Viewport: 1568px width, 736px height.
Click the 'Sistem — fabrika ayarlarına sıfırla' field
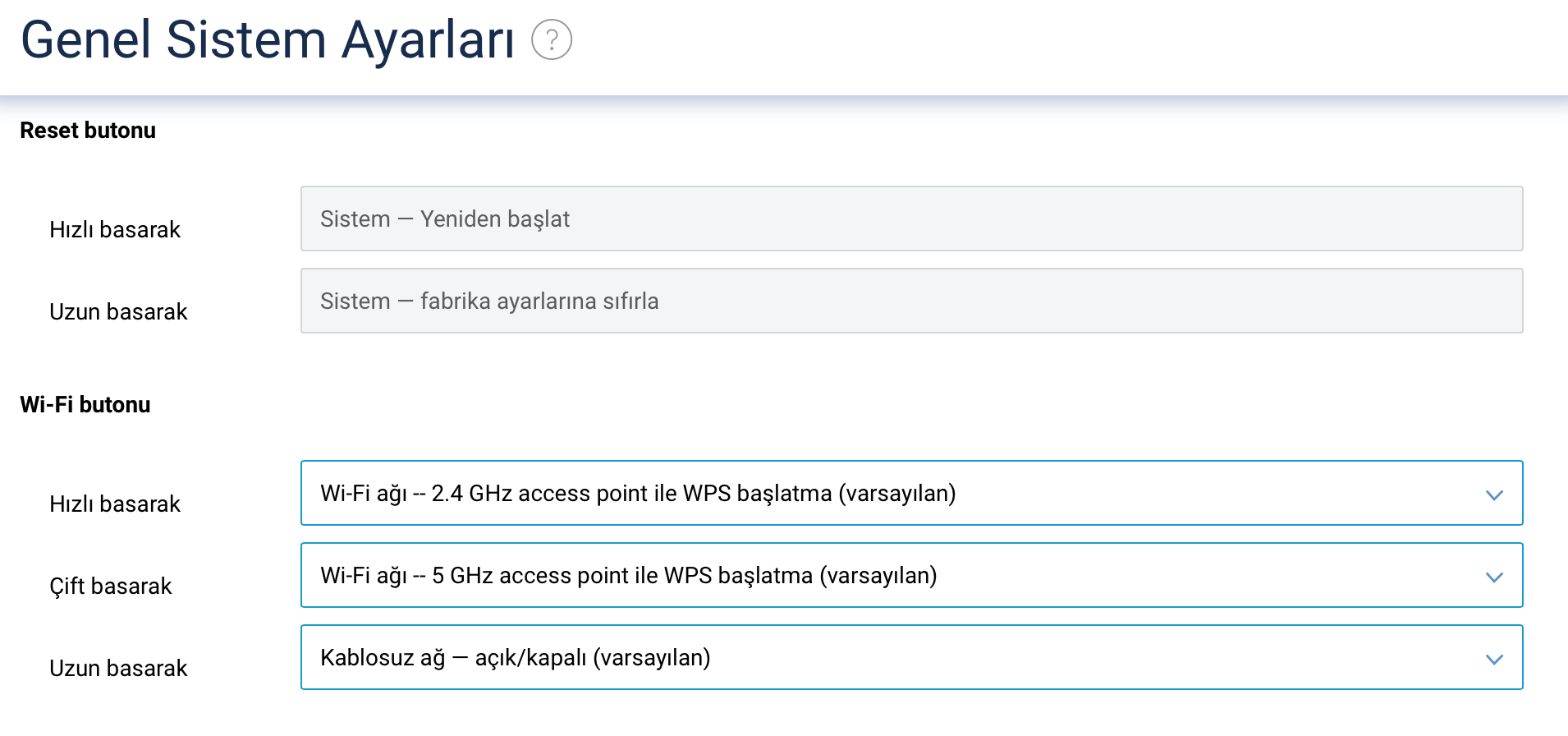[911, 301]
